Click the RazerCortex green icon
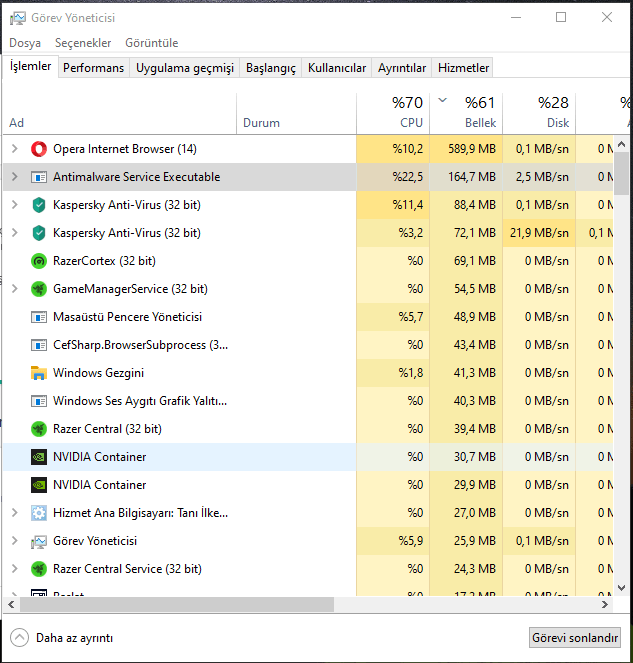This screenshot has width=633, height=663. [39, 261]
